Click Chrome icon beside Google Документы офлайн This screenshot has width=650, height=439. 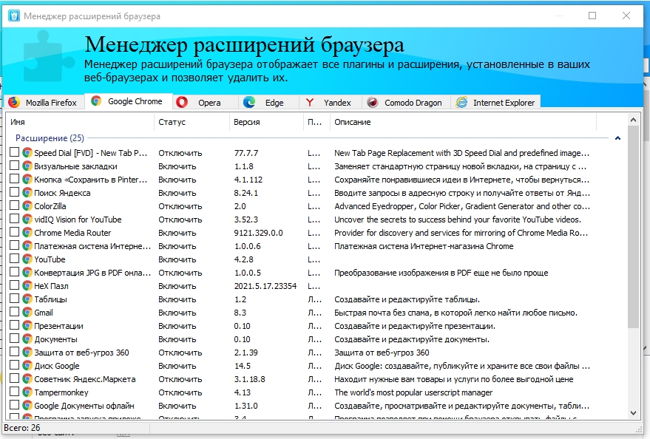click(27, 405)
